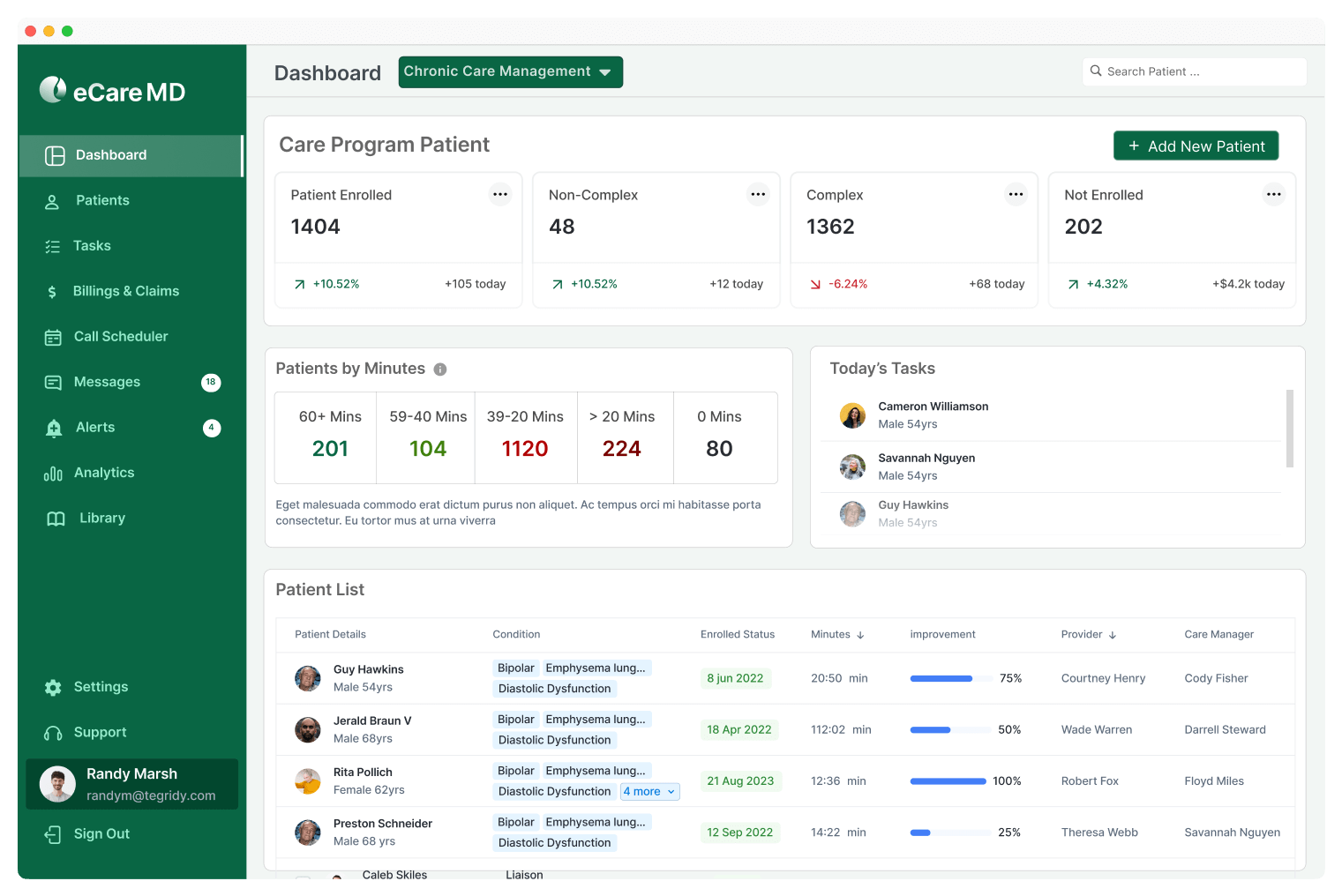Select the 39-20 Mins value 1120
This screenshot has width=1342, height=896.
coord(525,449)
